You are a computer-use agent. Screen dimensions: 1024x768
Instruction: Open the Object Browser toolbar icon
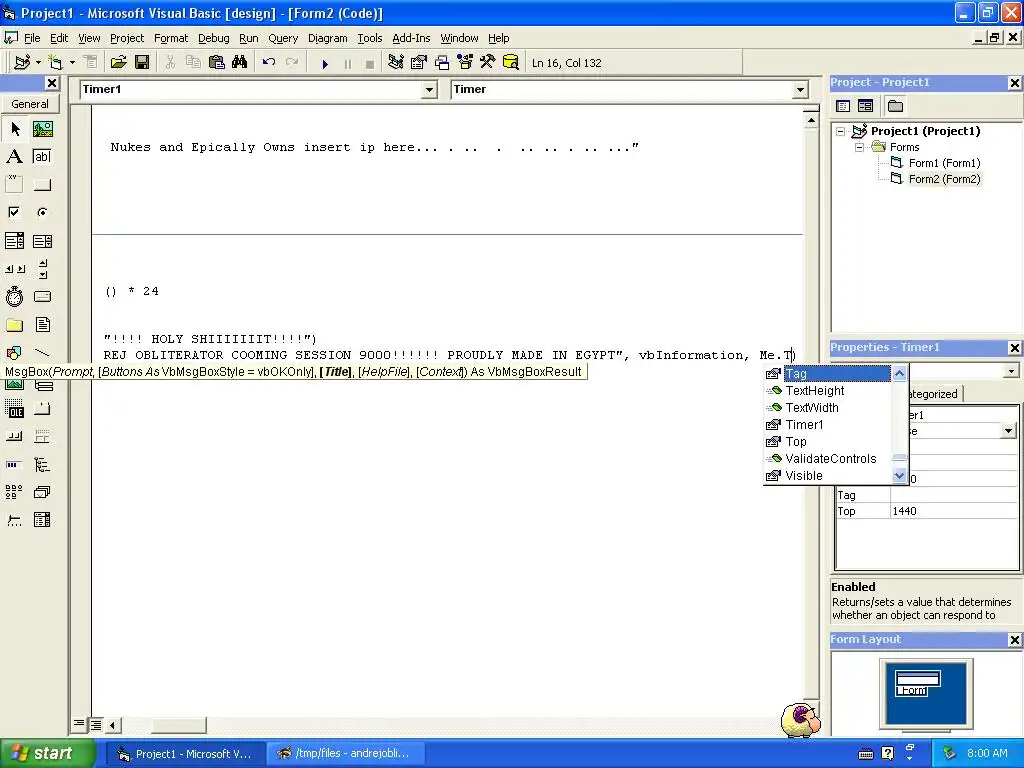(465, 63)
